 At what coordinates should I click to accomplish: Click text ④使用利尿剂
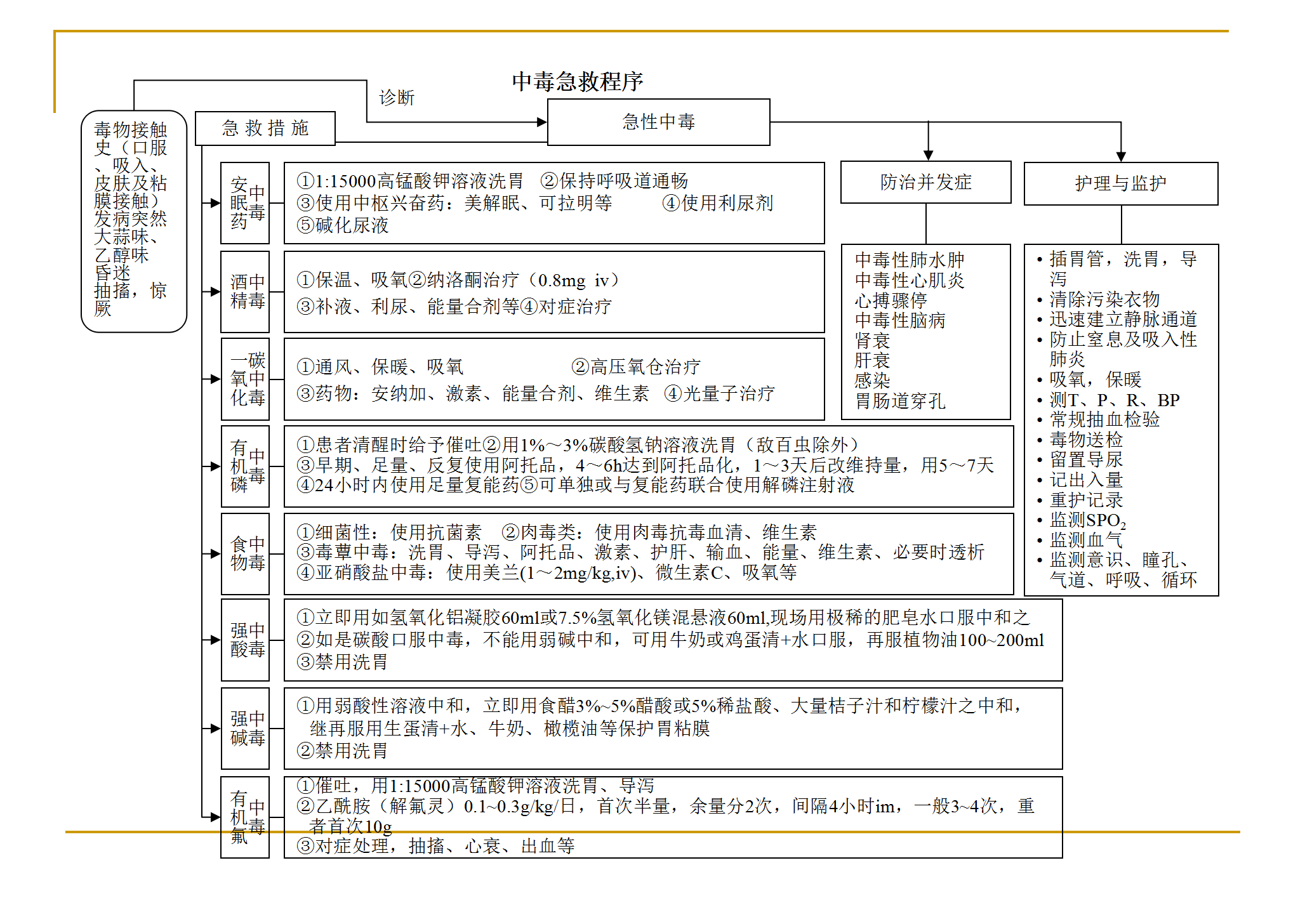point(718,203)
